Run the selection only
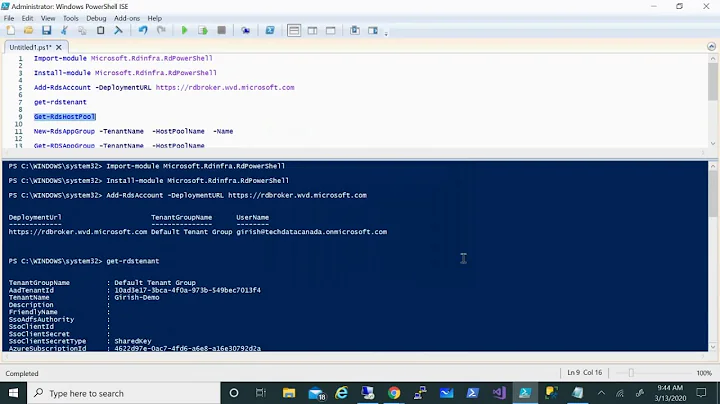The image size is (720, 404). pos(202,30)
